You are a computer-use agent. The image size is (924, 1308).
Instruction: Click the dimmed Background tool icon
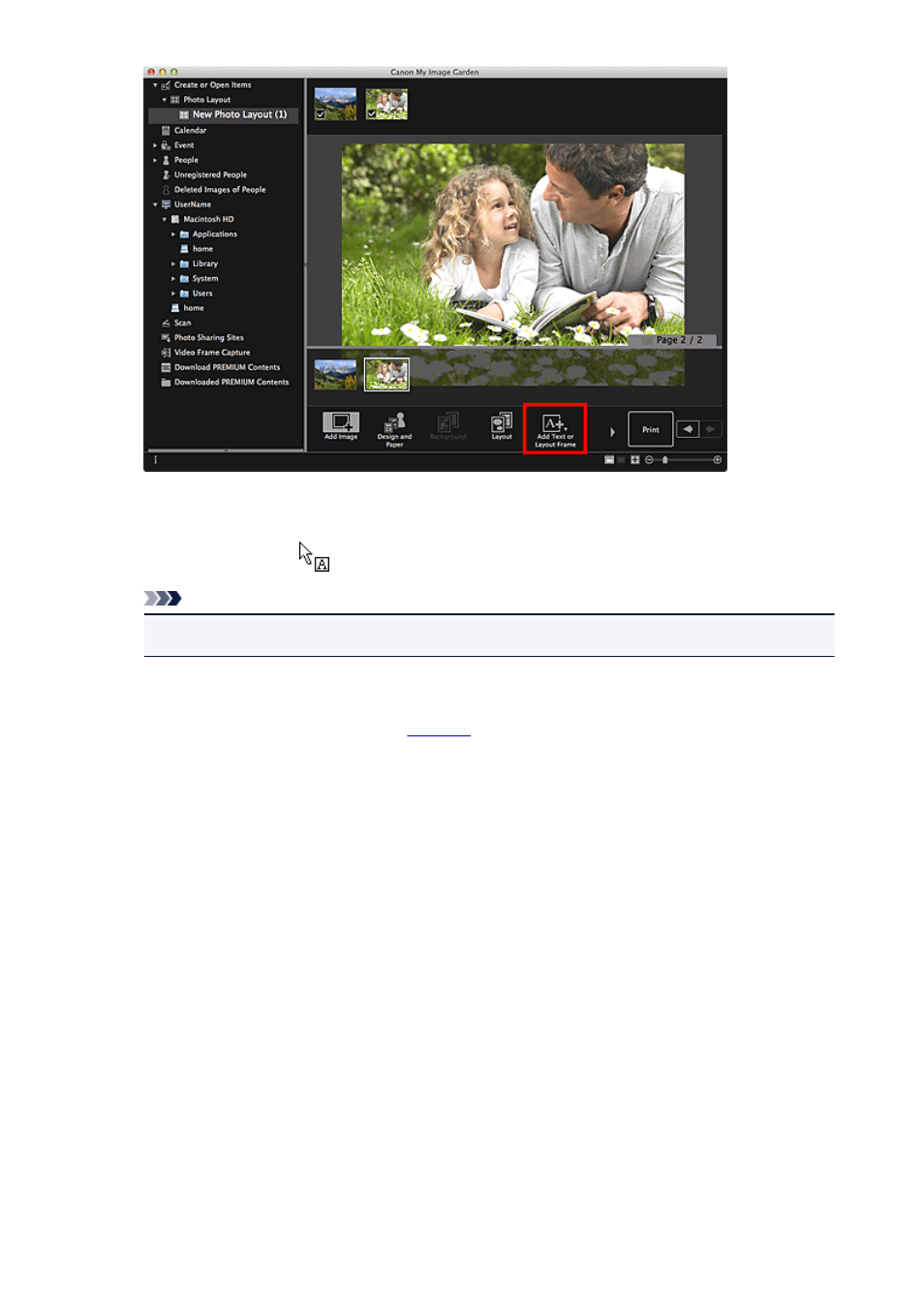[x=447, y=422]
